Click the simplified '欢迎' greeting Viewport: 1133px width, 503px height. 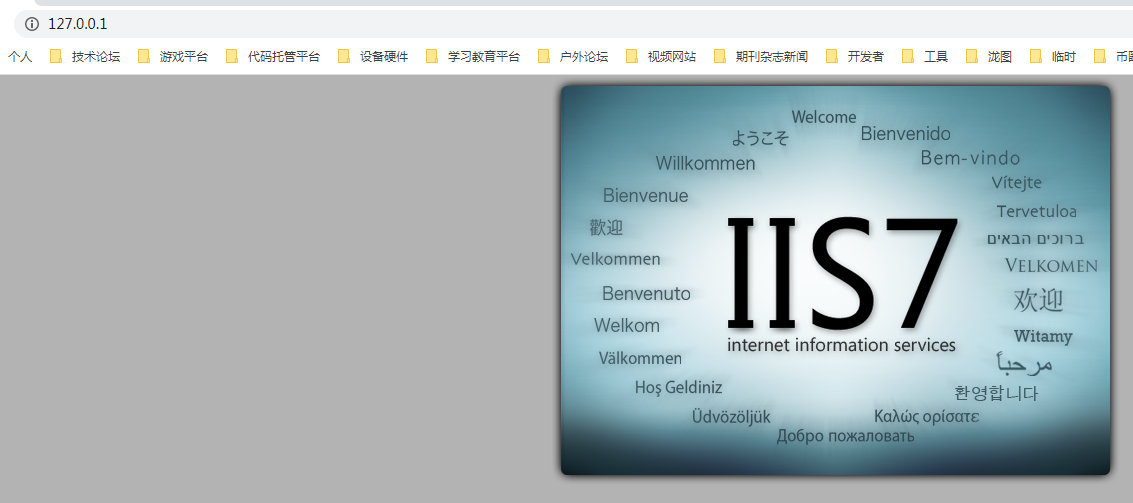pyautogui.click(x=1038, y=300)
